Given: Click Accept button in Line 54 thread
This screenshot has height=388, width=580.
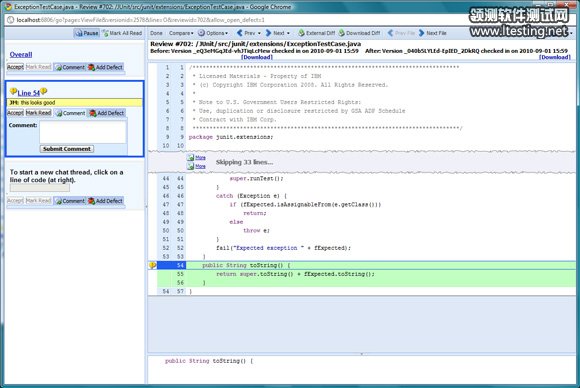Looking at the screenshot, I should [15, 113].
